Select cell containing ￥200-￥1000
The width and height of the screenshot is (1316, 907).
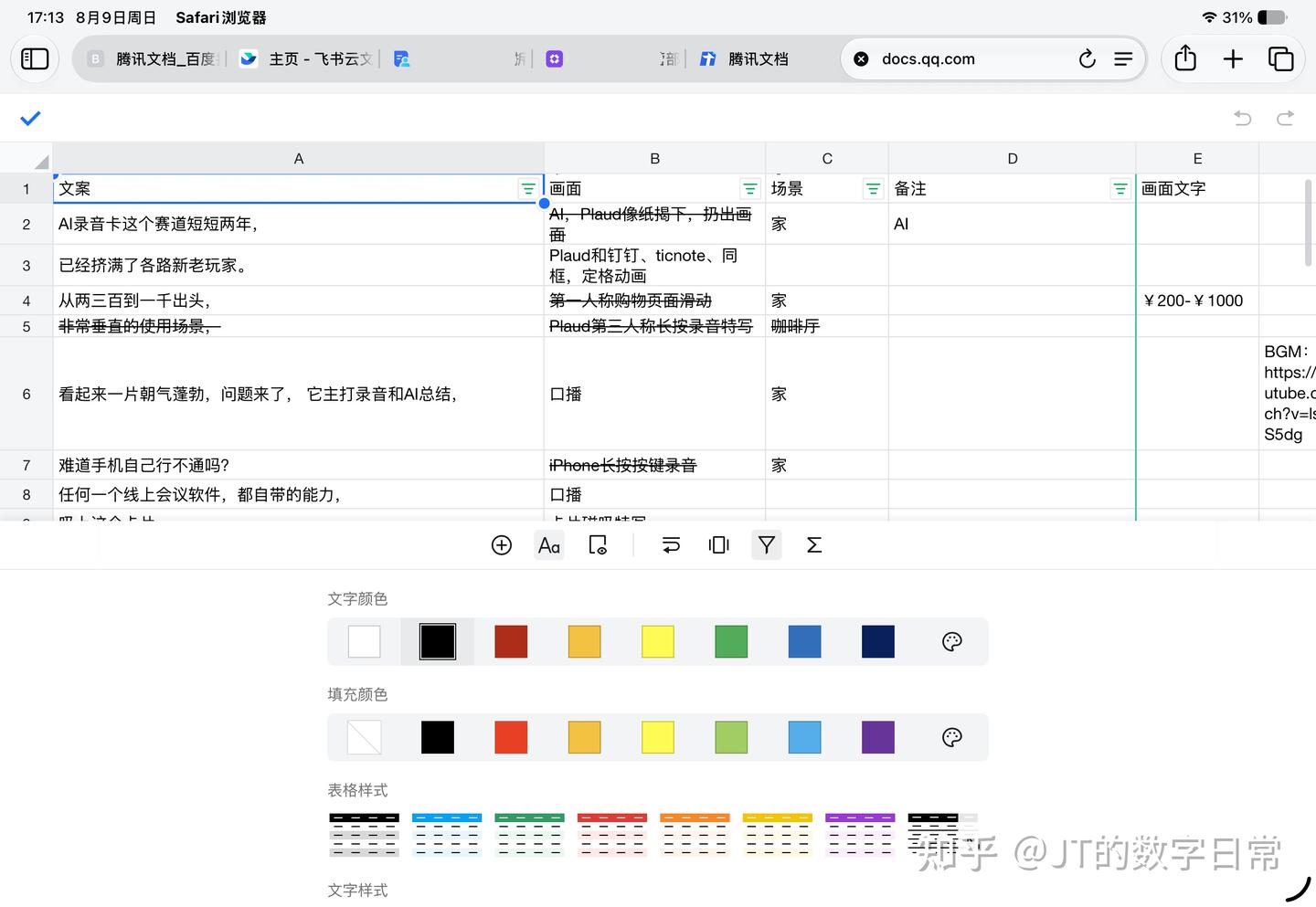click(x=1197, y=301)
